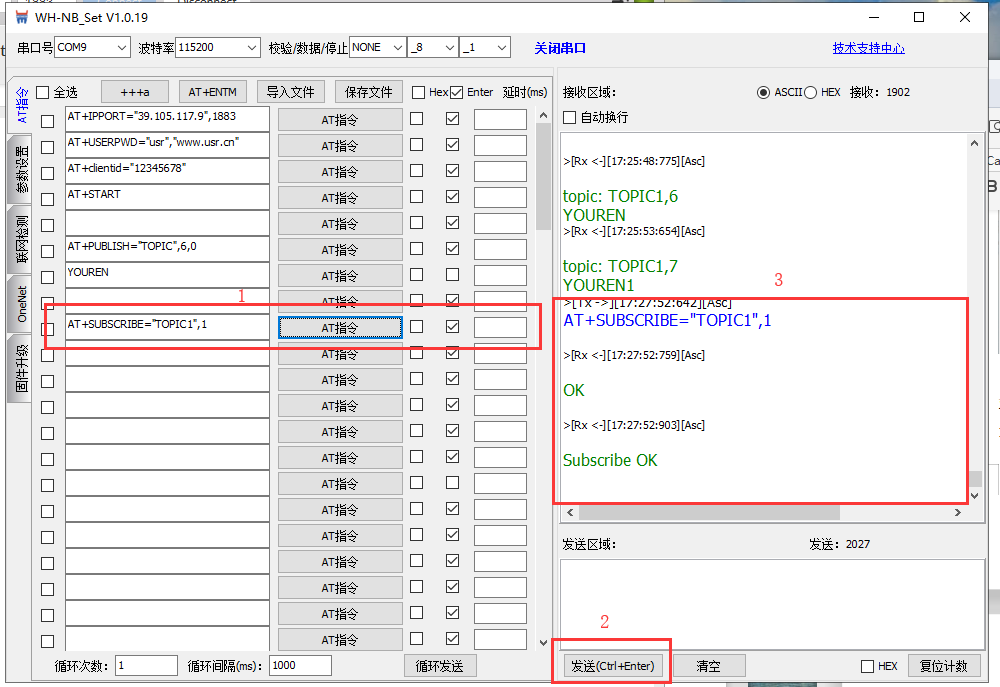Open the 技术支持中心 support link
The image size is (1000, 687).
[868, 48]
